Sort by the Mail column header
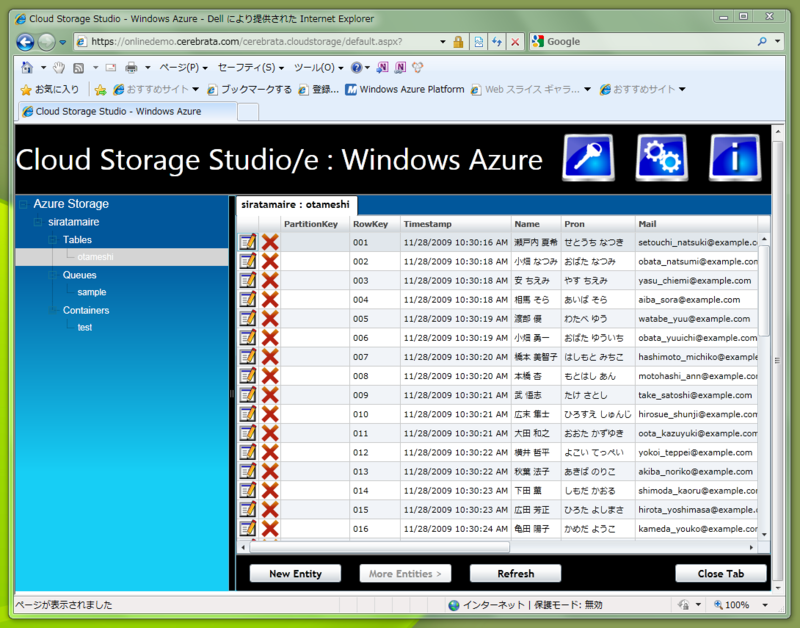 [696, 224]
